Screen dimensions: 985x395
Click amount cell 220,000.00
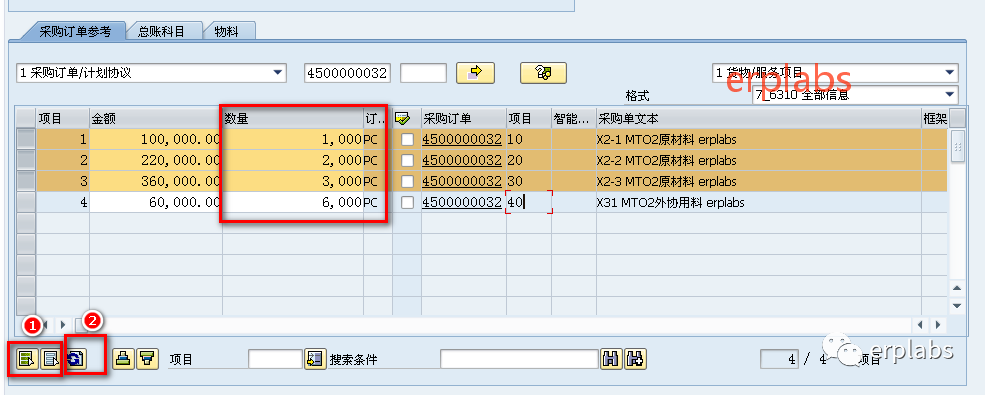click(156, 161)
